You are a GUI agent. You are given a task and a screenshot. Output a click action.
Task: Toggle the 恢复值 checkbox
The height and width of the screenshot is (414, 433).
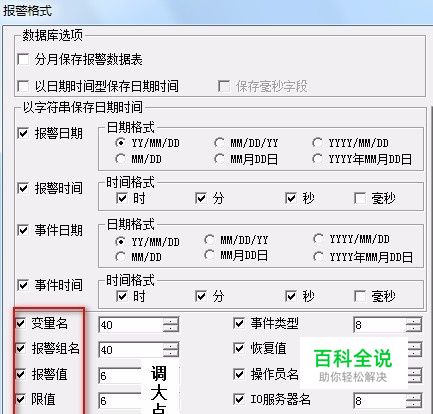pyautogui.click(x=239, y=348)
